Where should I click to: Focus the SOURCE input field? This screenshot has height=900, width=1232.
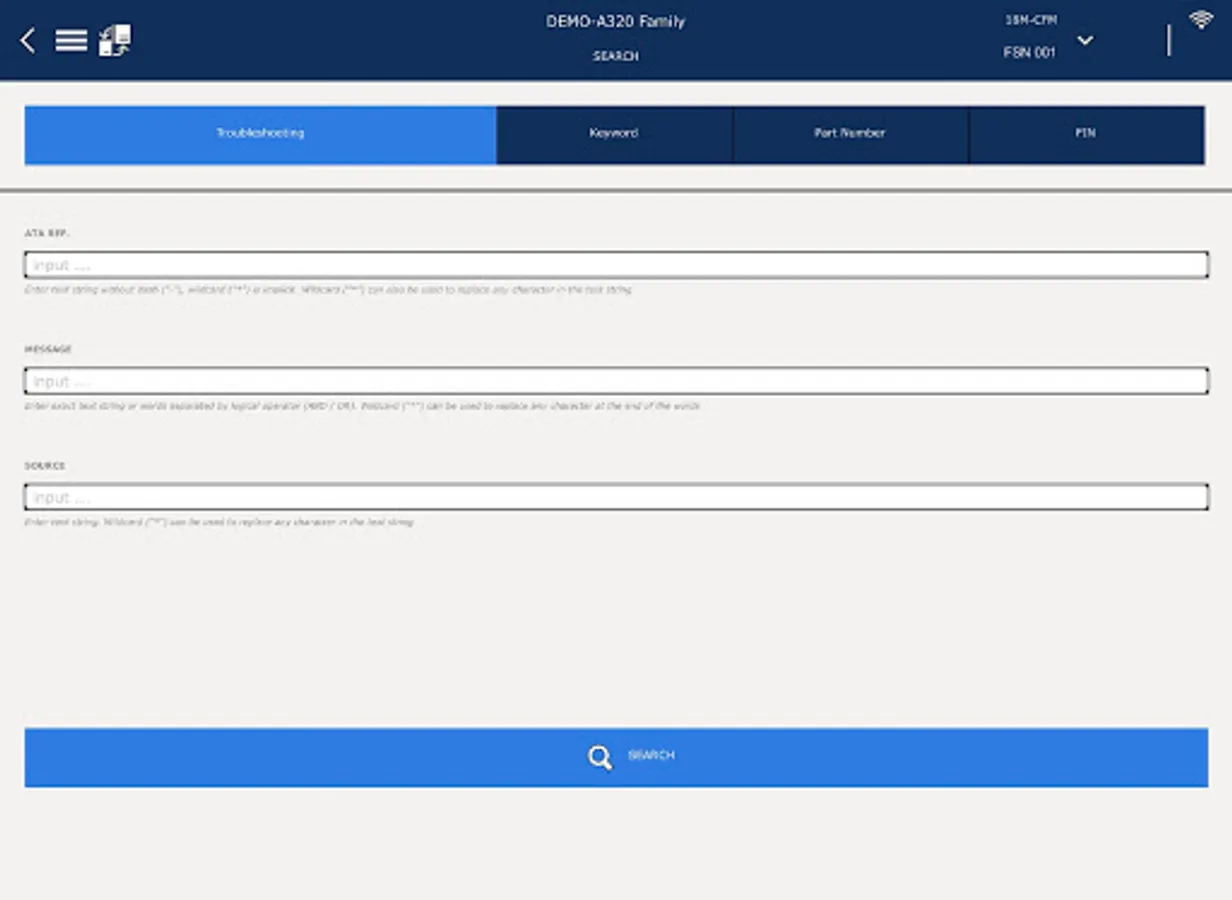pyautogui.click(x=616, y=497)
